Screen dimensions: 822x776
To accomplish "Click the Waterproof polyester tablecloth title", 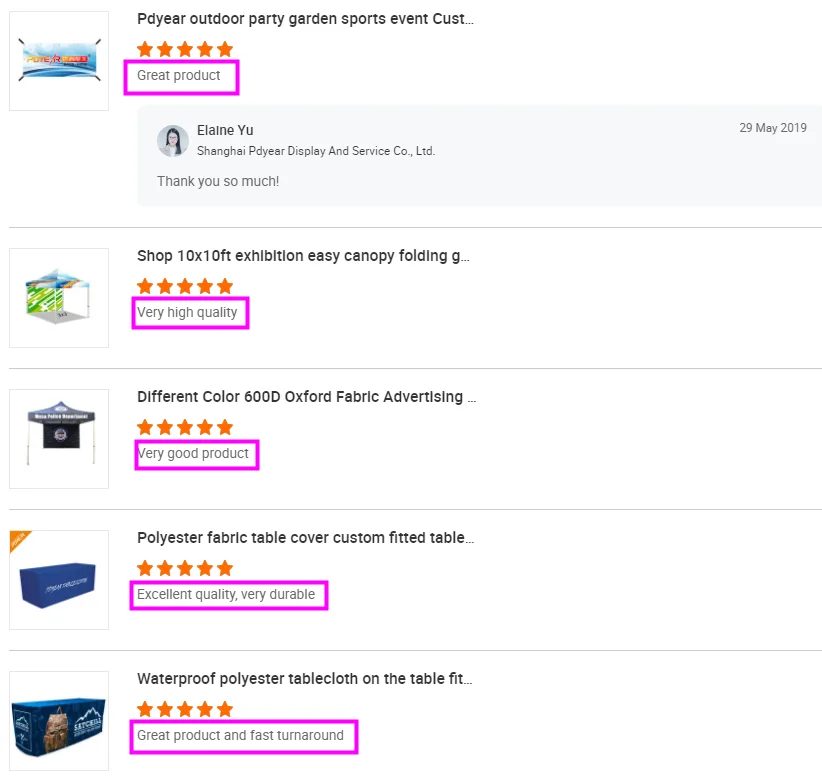I will tap(304, 679).
